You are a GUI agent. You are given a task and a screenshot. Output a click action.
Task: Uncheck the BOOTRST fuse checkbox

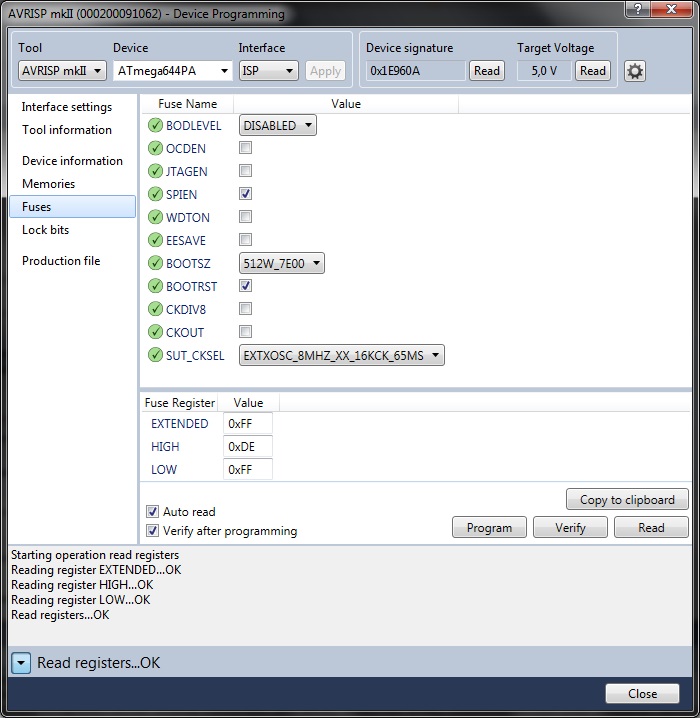tap(245, 286)
